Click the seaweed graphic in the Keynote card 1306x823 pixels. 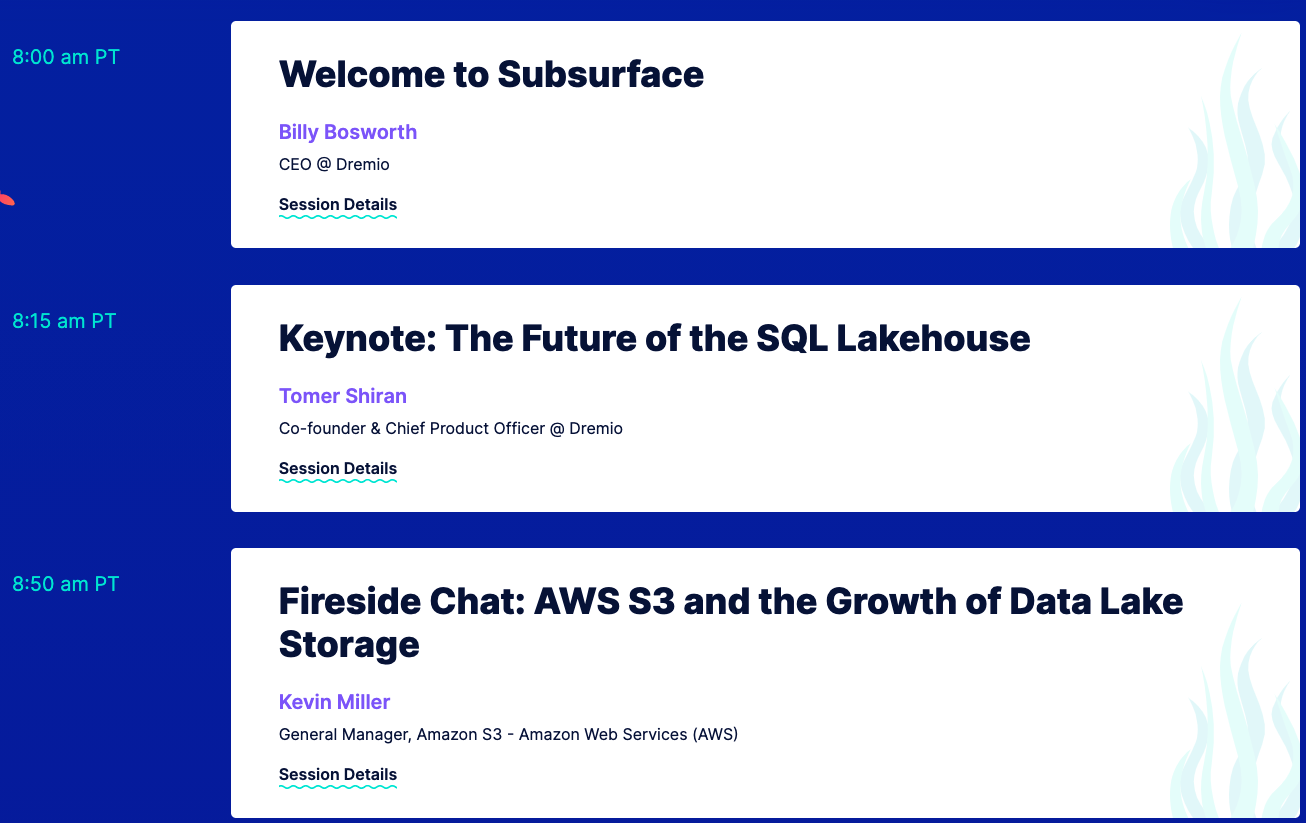[x=1235, y=410]
